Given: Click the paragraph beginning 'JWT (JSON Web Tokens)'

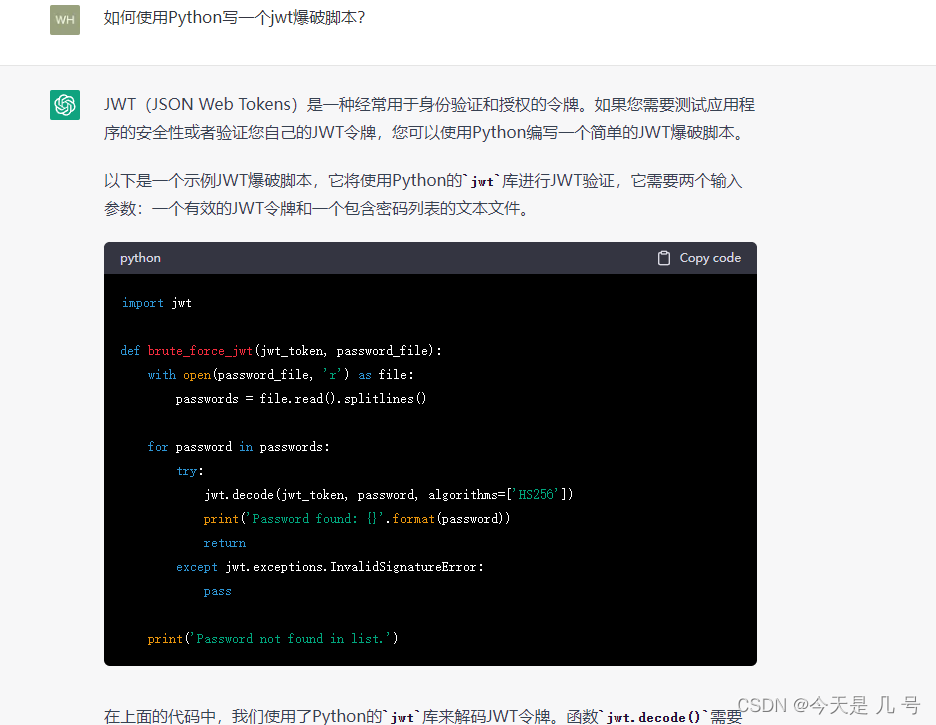Looking at the screenshot, I should point(429,118).
